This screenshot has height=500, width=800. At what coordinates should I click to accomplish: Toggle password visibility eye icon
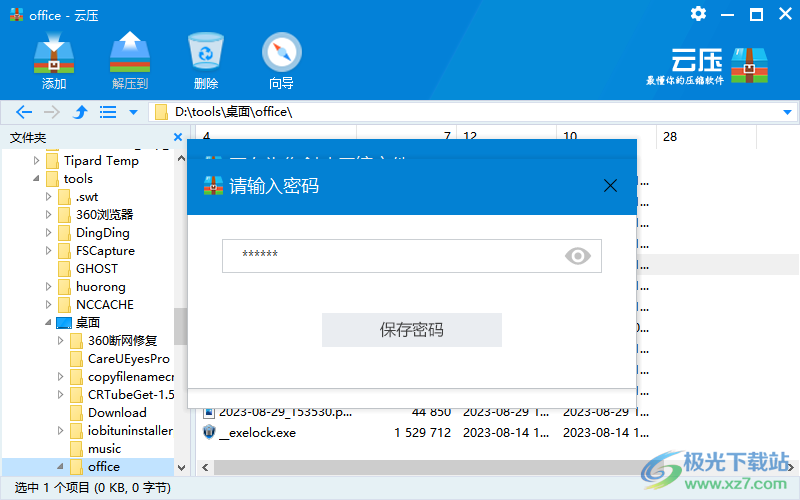click(x=578, y=256)
